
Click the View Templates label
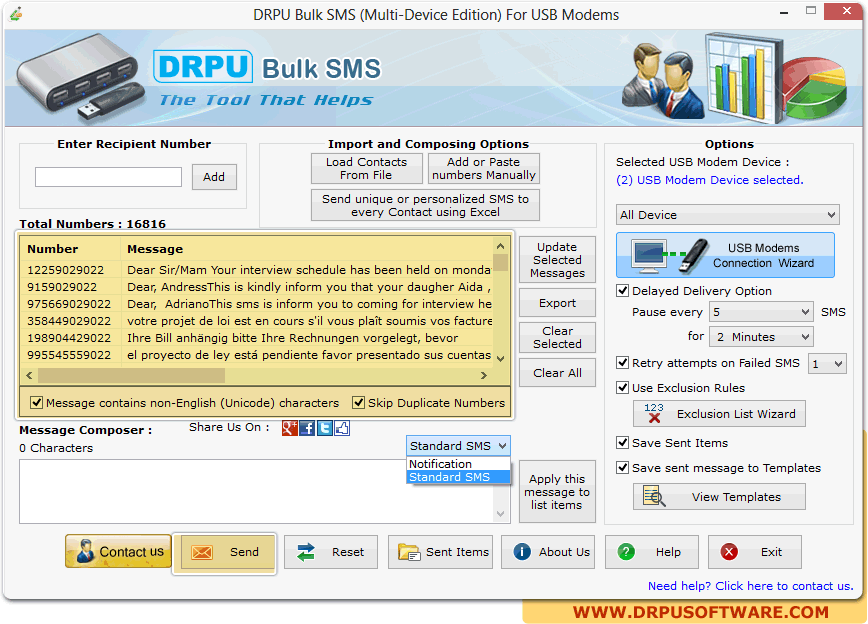(736, 497)
